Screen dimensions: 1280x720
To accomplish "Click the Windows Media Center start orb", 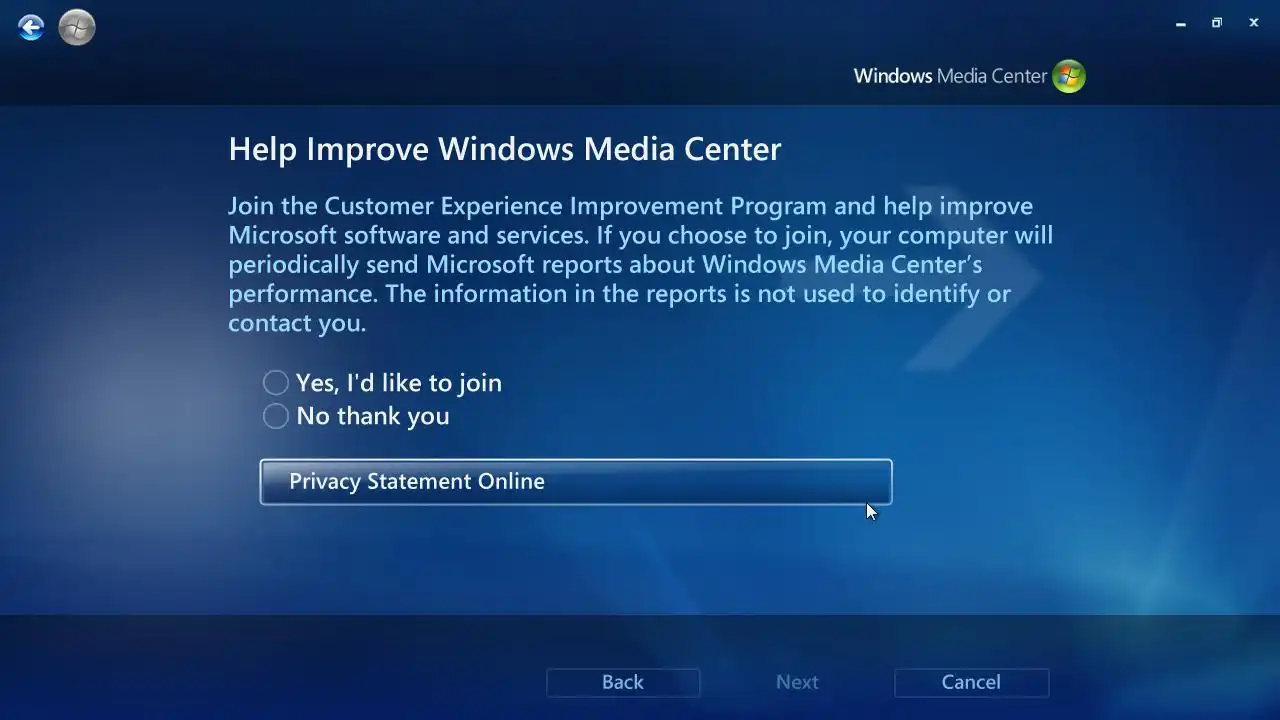I will pyautogui.click(x=77, y=27).
